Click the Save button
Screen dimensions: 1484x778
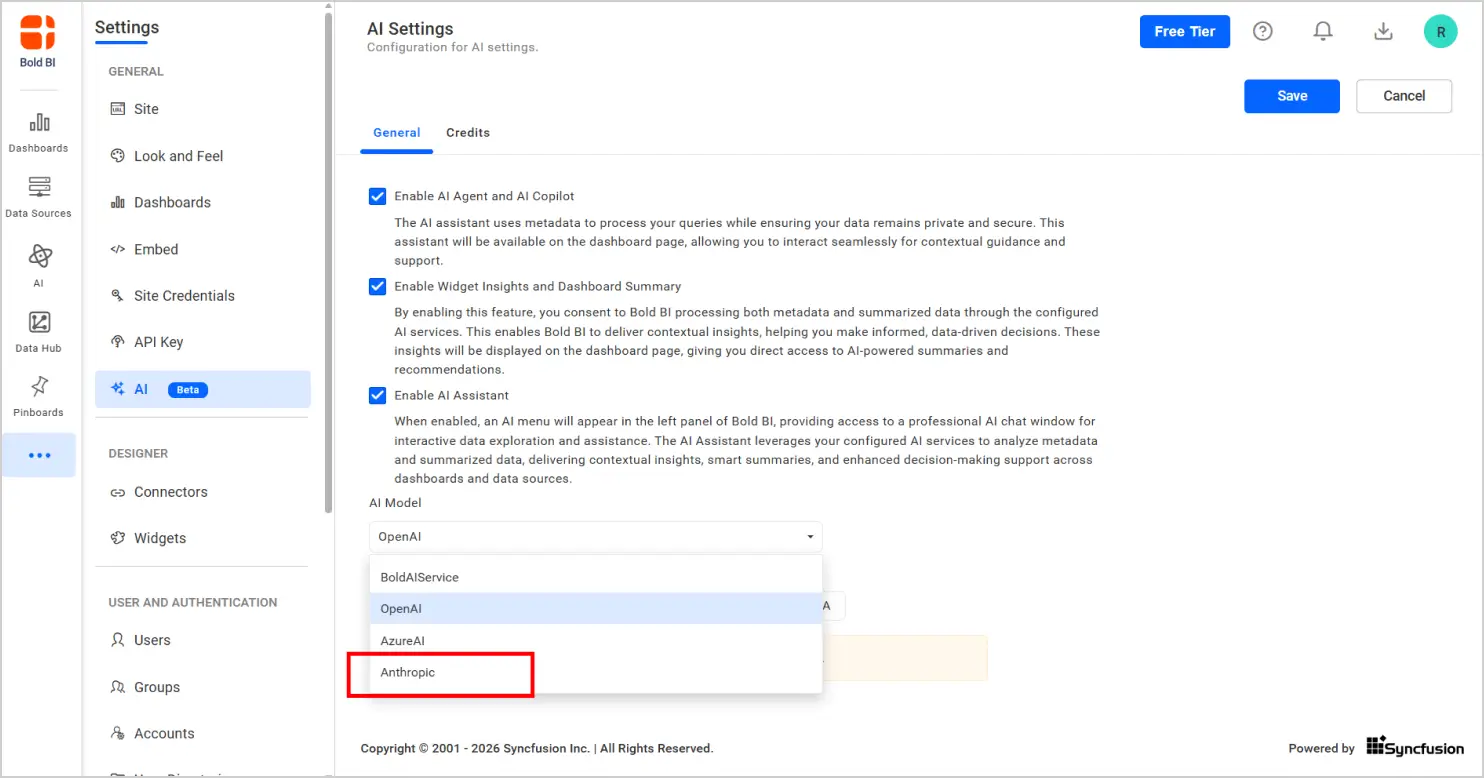[x=1292, y=96]
